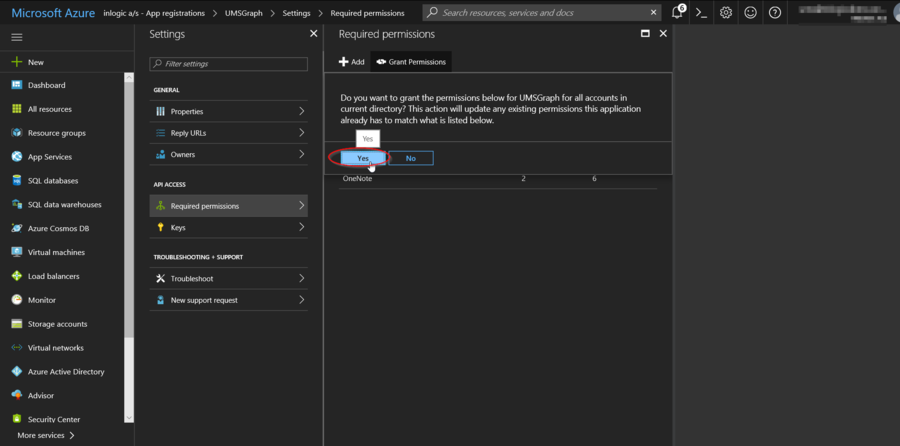Toggle the hamburger sidebar menu

[x=16, y=36]
